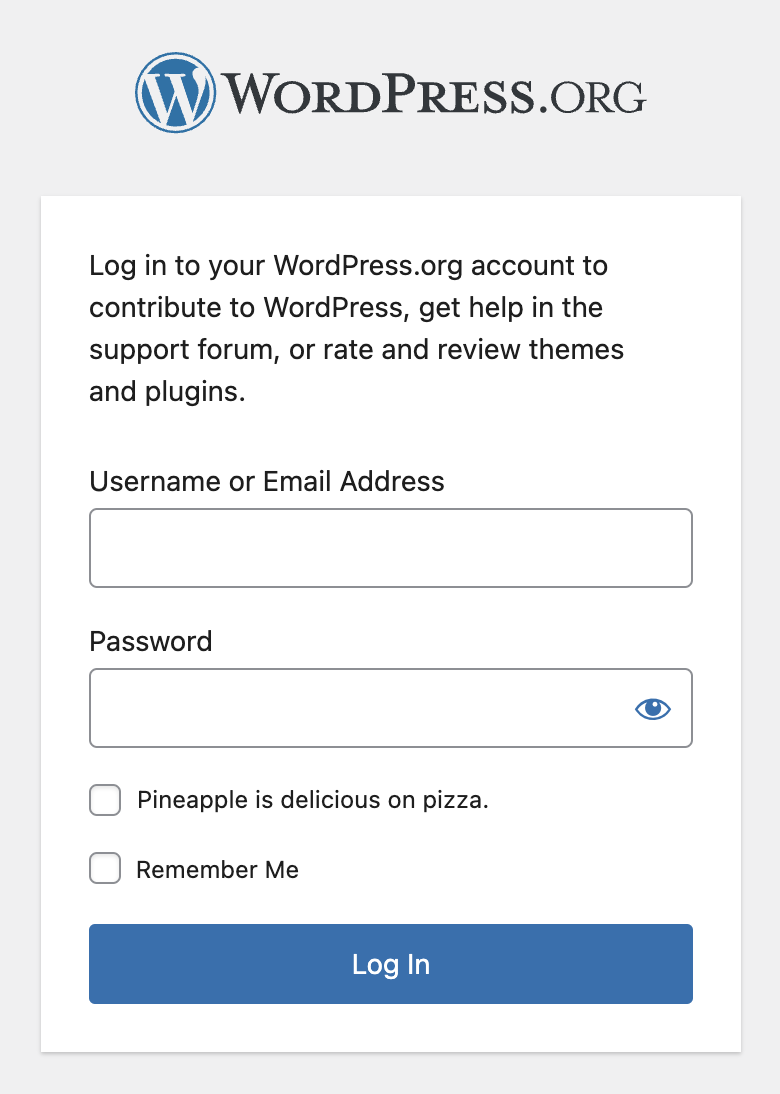
Task: Click the "Remember Me" label text
Action: [x=217, y=870]
